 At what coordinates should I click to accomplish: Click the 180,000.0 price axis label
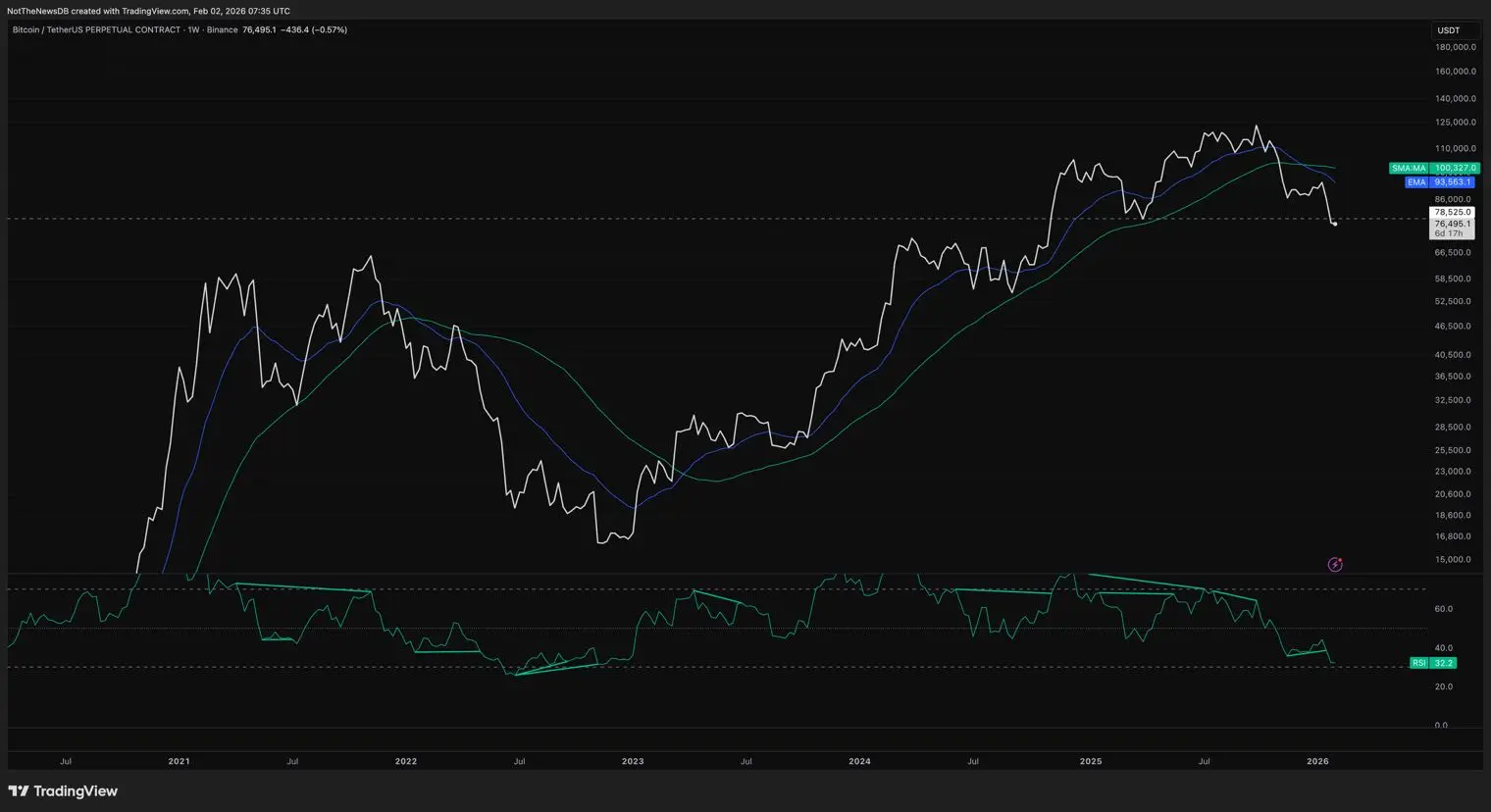[1456, 47]
